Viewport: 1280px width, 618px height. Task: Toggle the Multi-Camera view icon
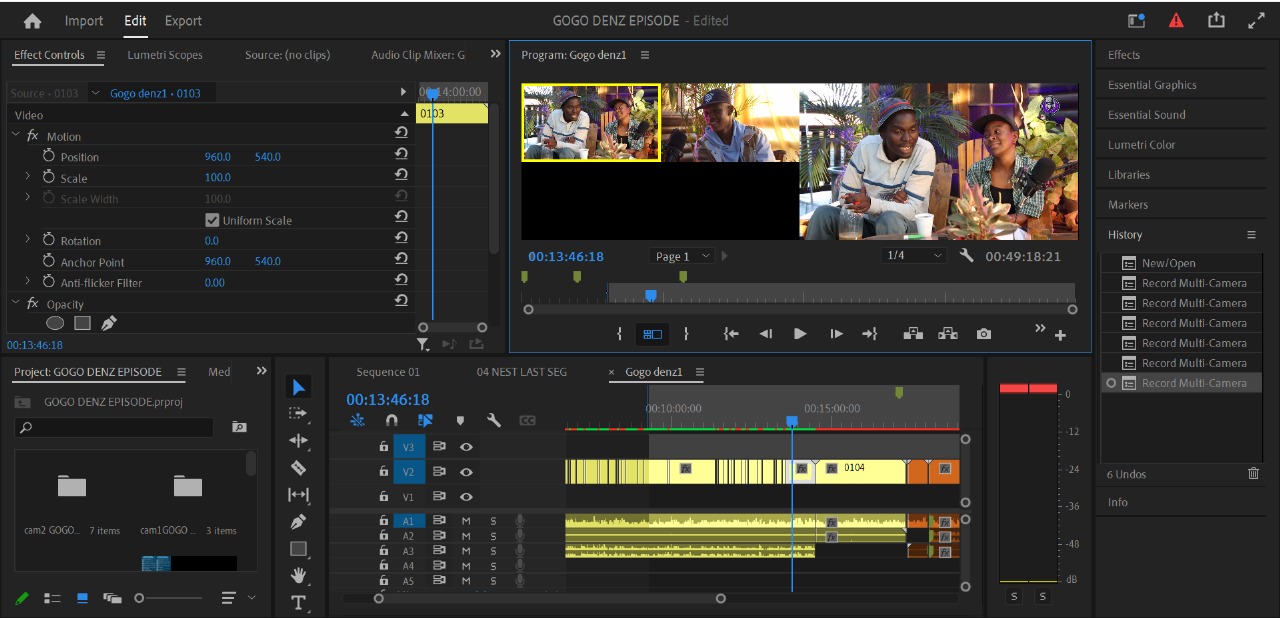pos(653,334)
